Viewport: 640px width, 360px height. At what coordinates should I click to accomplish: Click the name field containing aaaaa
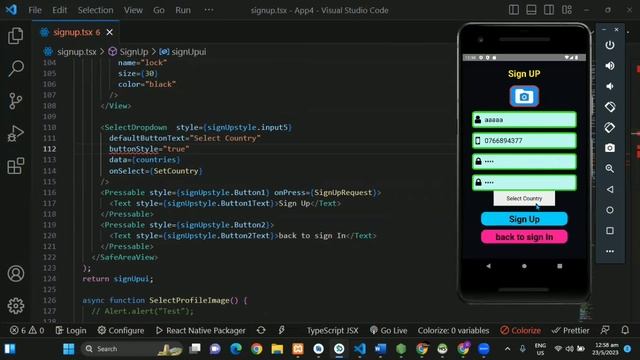pyautogui.click(x=524, y=120)
